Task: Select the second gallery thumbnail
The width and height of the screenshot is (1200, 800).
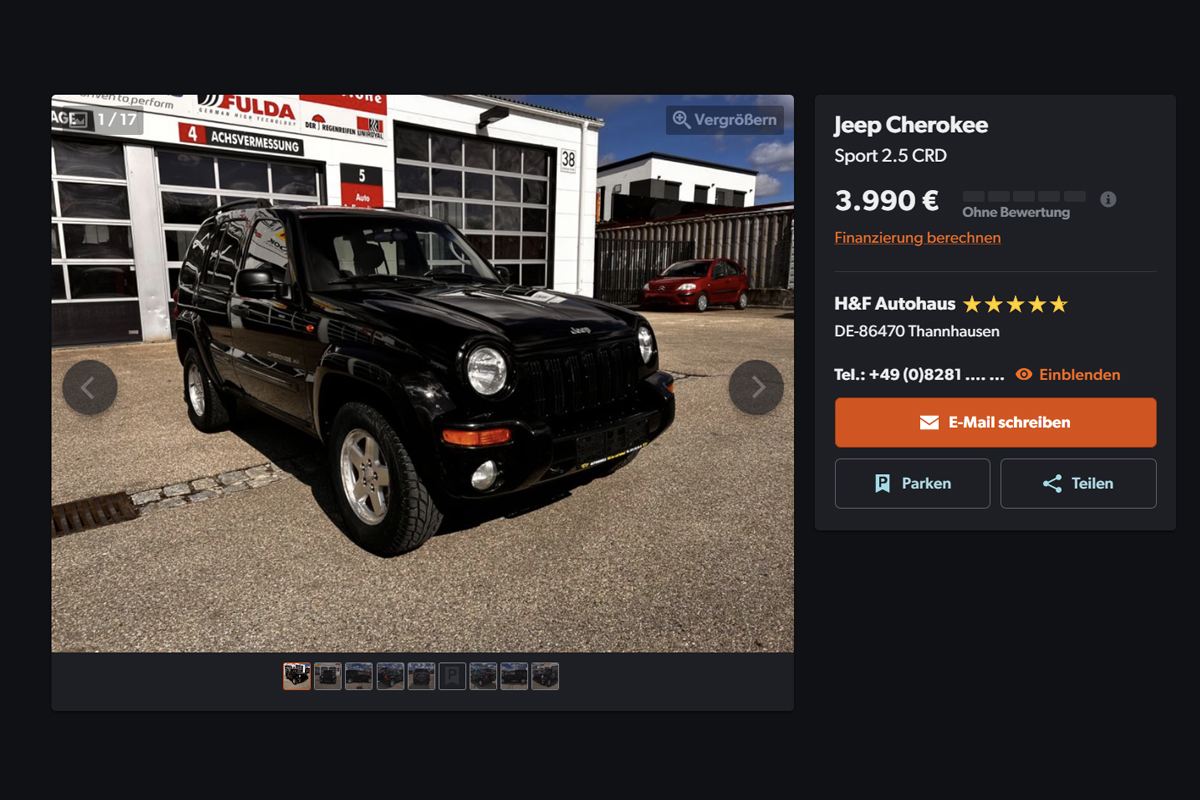Action: [328, 676]
